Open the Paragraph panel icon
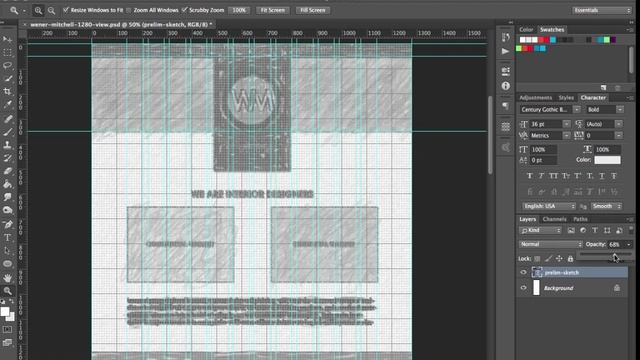Viewport: 640px width, 360px height. tap(505, 106)
